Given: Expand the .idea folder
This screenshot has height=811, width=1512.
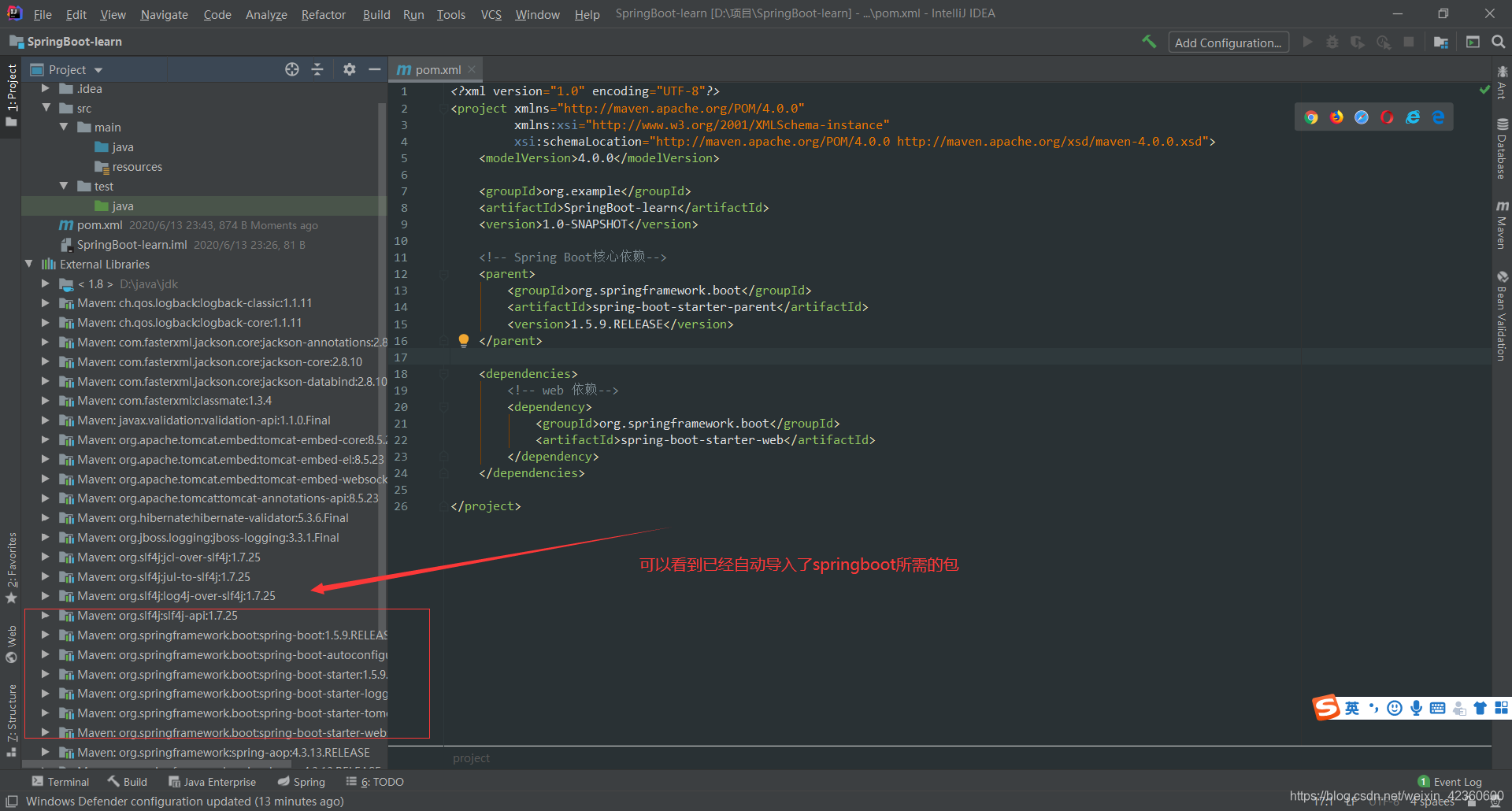Looking at the screenshot, I should click(x=46, y=89).
